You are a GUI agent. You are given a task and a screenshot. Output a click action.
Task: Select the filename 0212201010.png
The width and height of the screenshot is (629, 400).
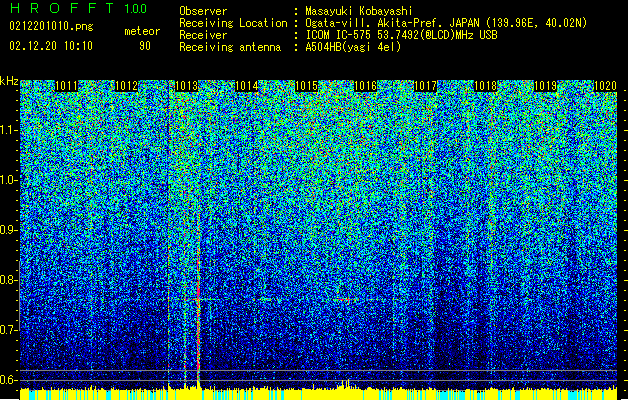point(51,27)
